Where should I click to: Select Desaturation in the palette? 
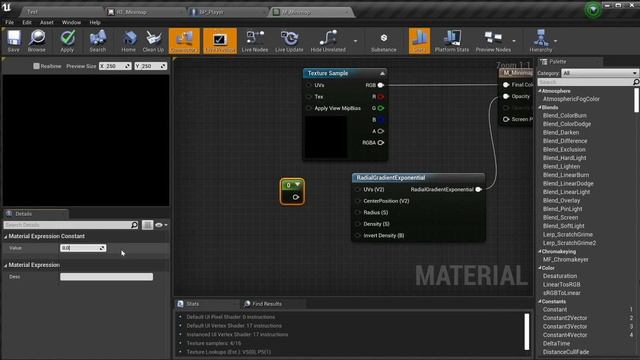(560, 276)
